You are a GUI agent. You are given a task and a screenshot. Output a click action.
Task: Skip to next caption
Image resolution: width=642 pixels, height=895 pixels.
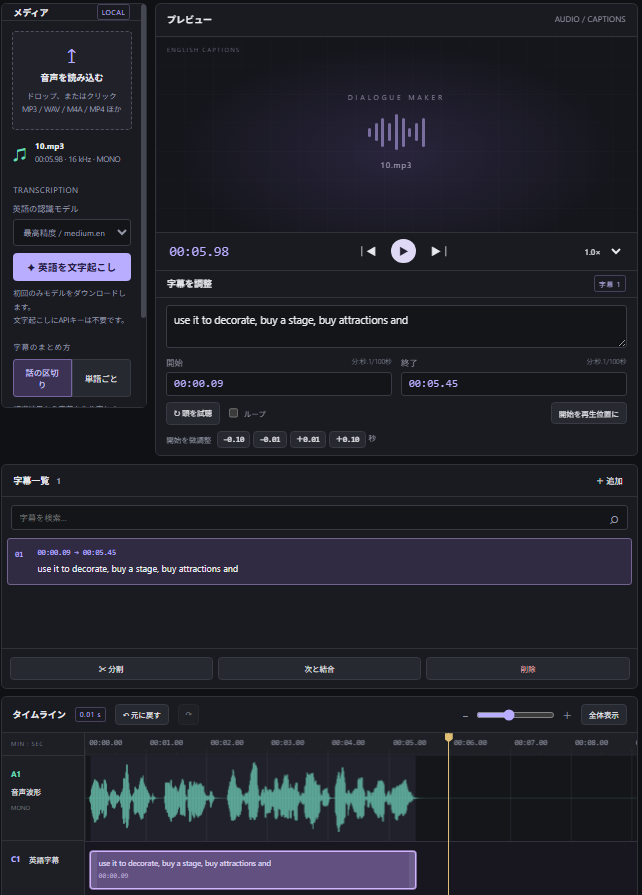point(438,251)
